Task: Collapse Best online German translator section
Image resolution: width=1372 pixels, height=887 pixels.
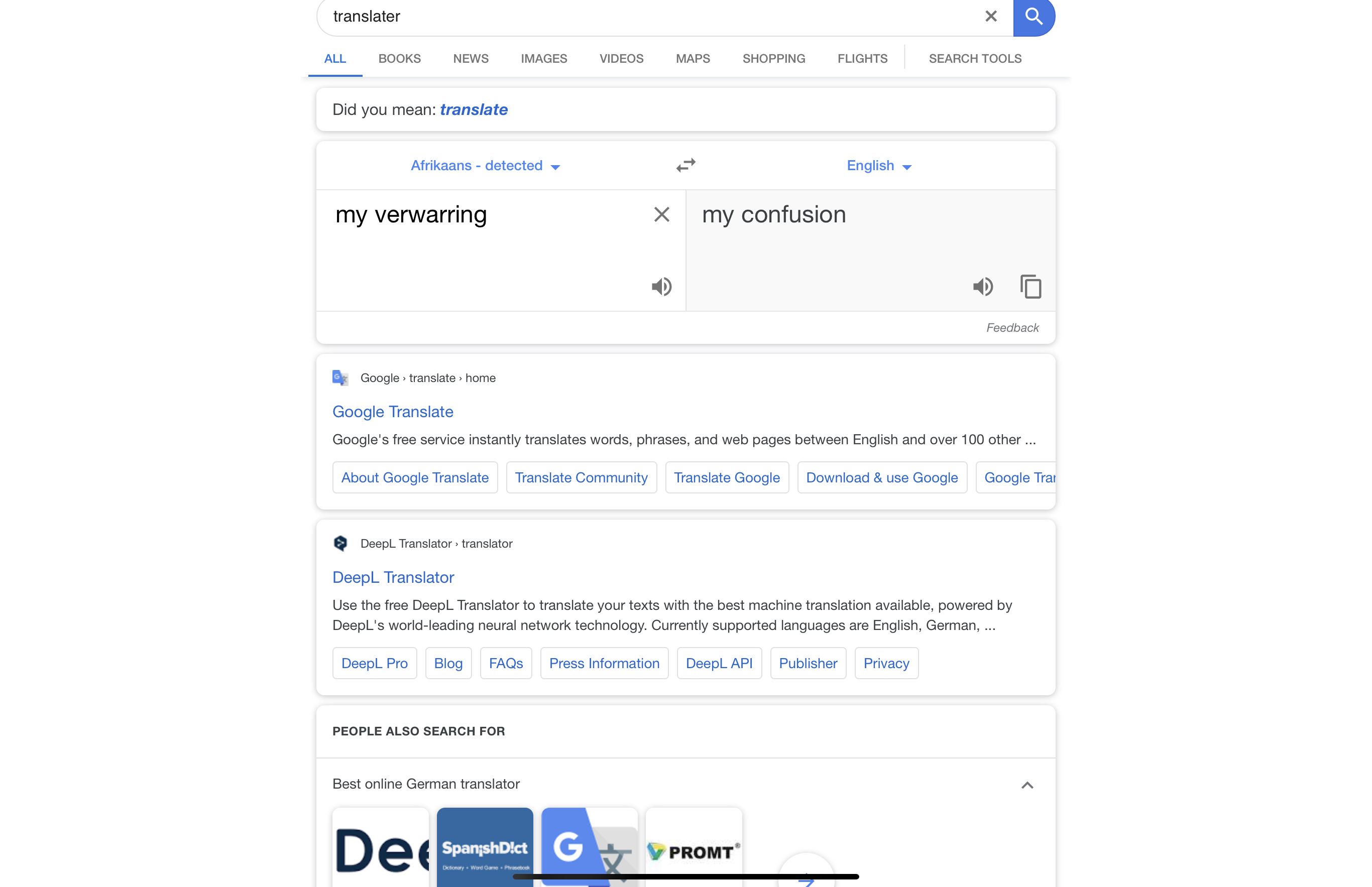Action: pos(1027,785)
